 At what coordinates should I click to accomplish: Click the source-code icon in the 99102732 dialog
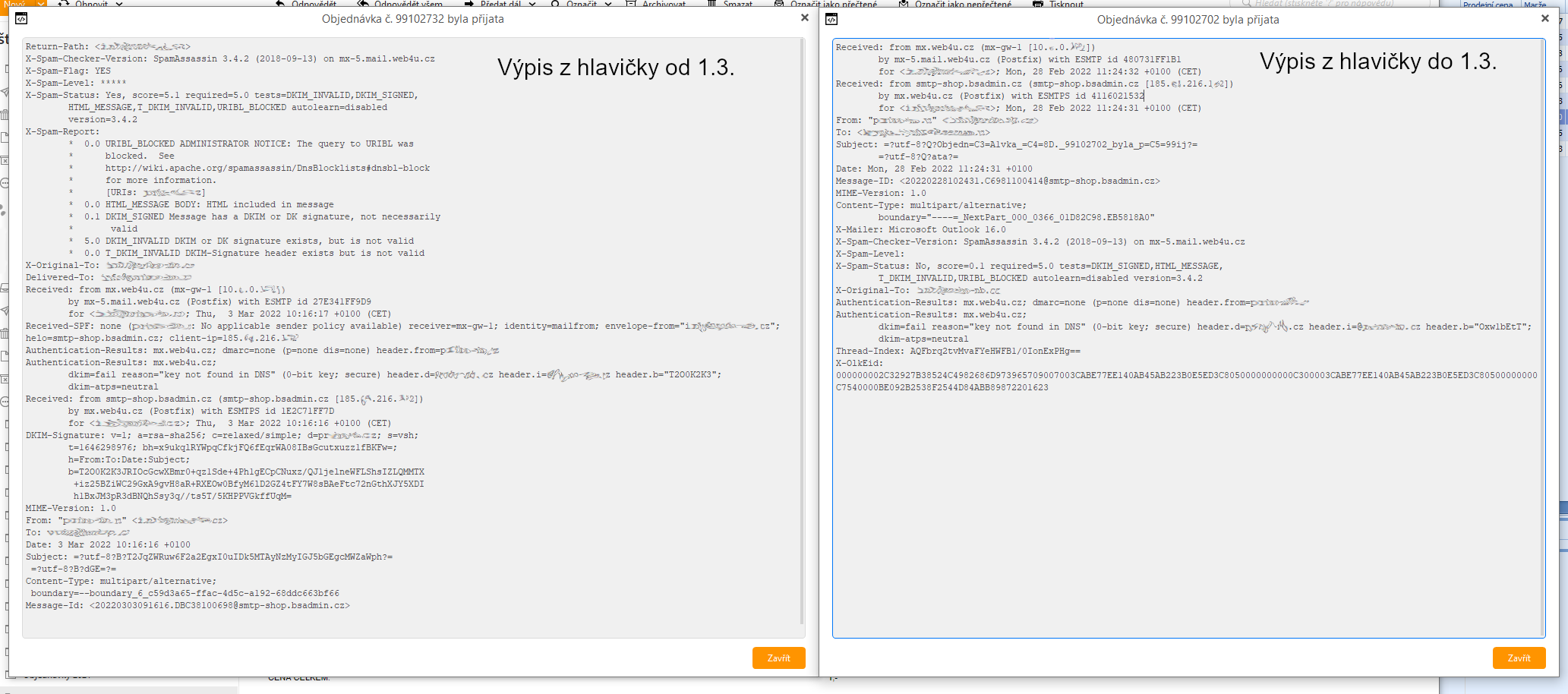point(21,19)
